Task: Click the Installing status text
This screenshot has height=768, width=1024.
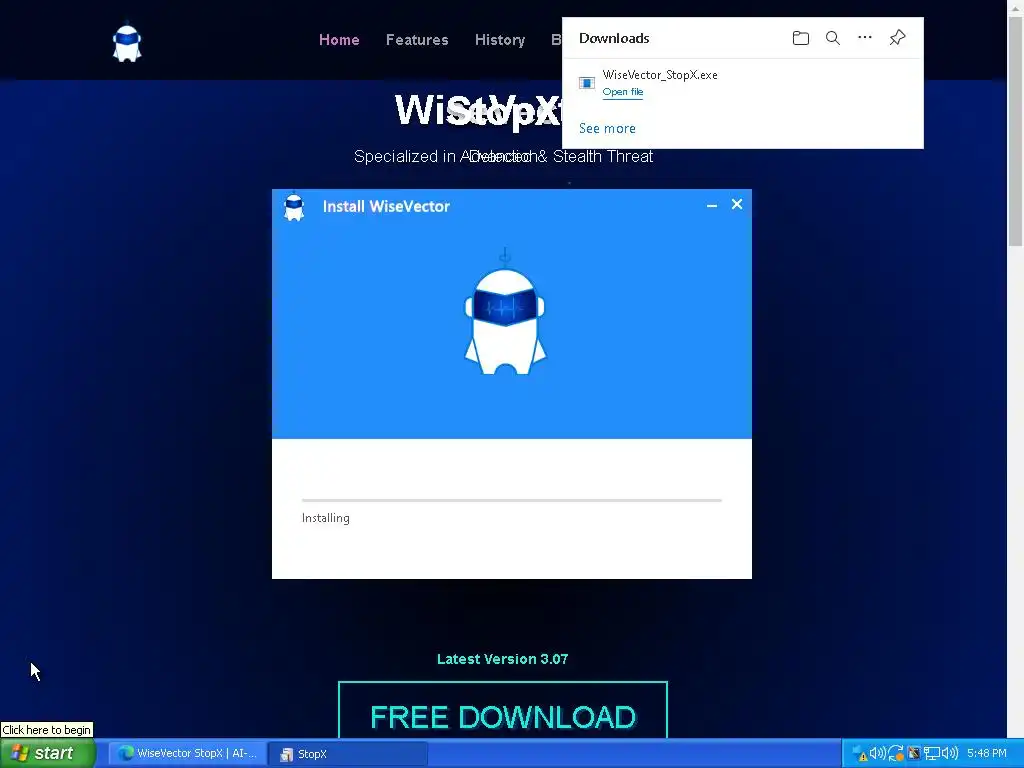Action: click(x=325, y=518)
